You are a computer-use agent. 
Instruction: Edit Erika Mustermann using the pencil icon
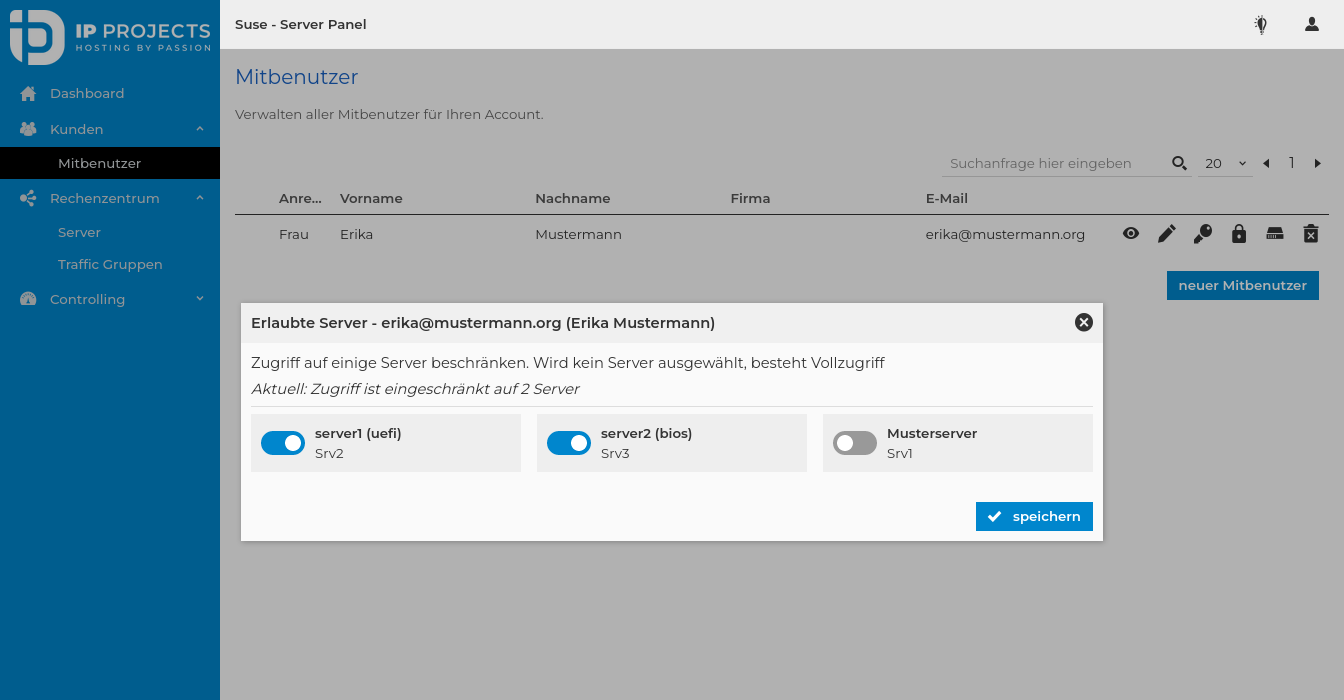[x=1166, y=233]
